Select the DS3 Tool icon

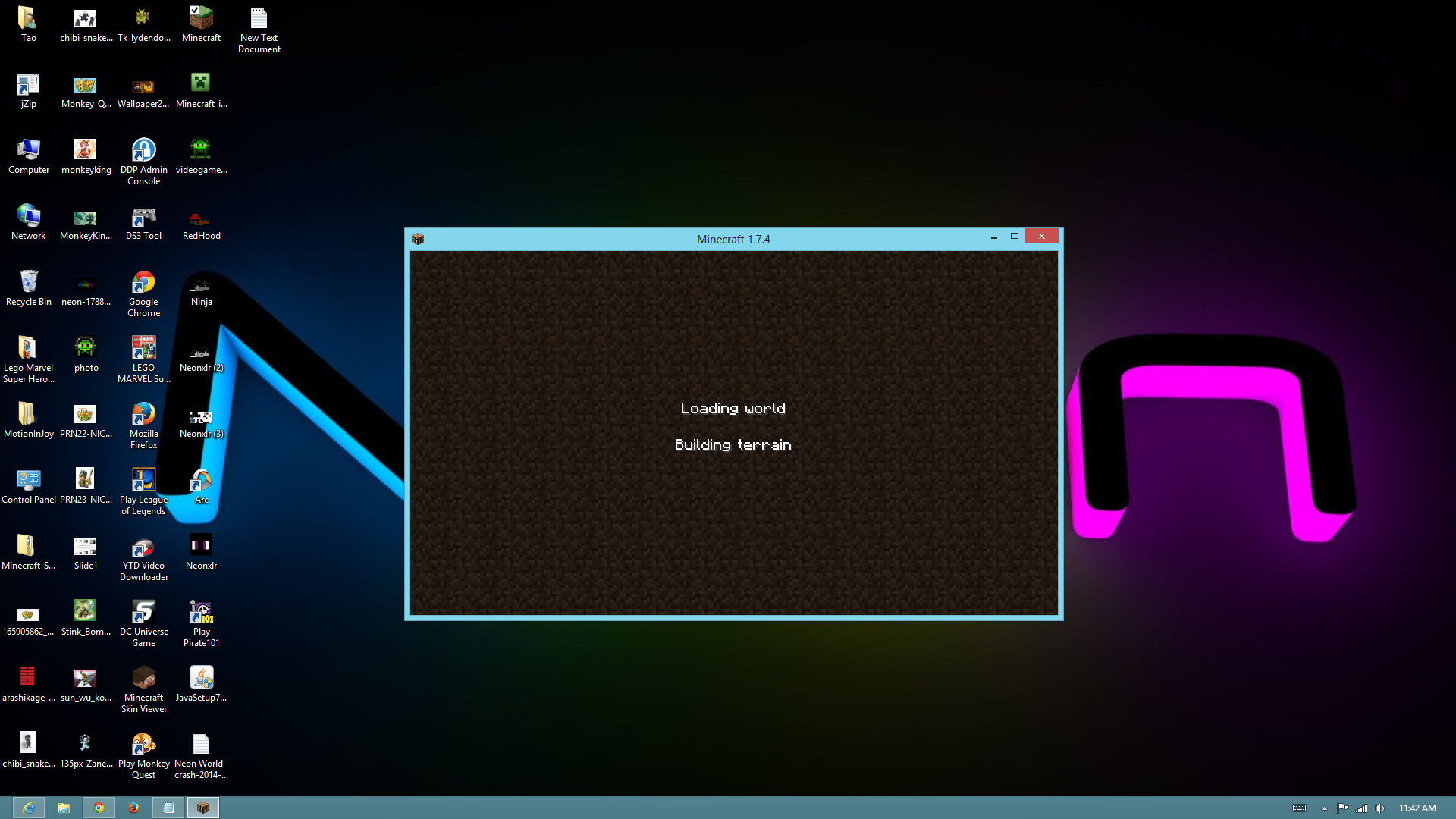[x=143, y=218]
